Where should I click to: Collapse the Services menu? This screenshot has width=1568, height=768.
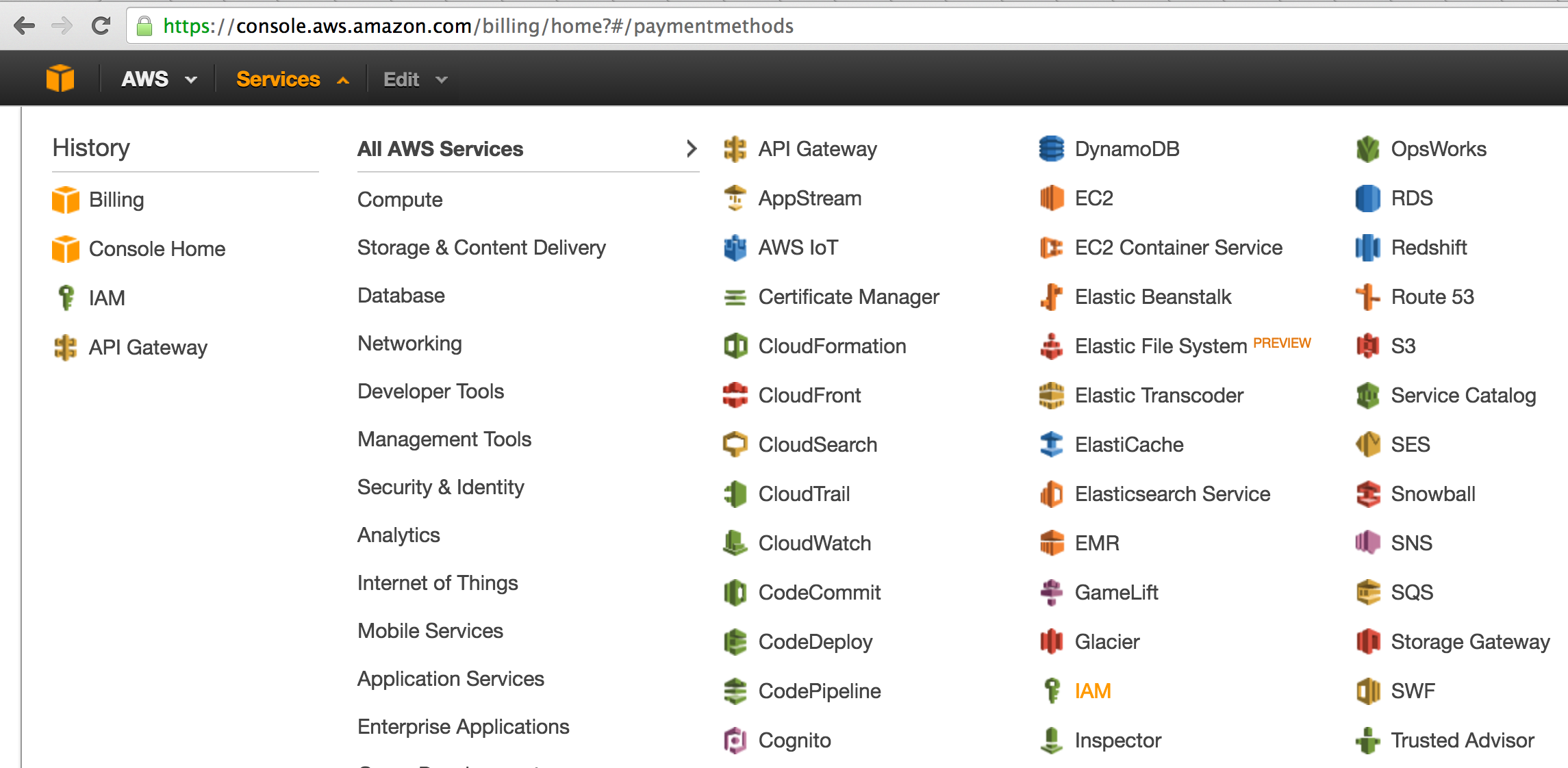coord(293,79)
